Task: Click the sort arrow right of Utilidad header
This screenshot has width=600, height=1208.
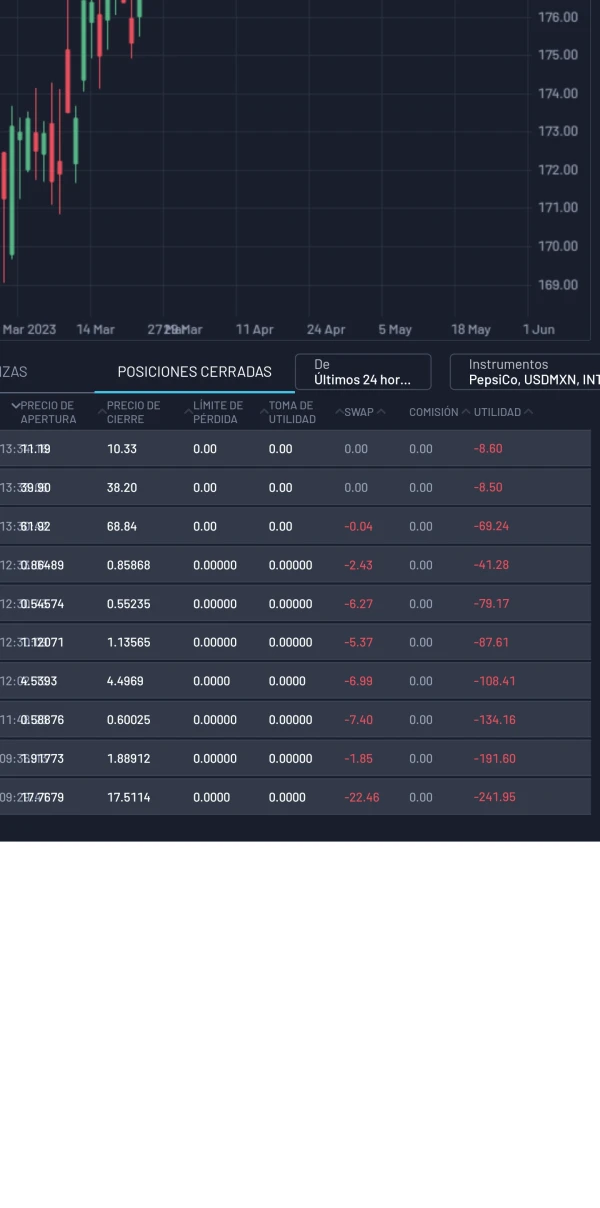Action: [x=529, y=412]
